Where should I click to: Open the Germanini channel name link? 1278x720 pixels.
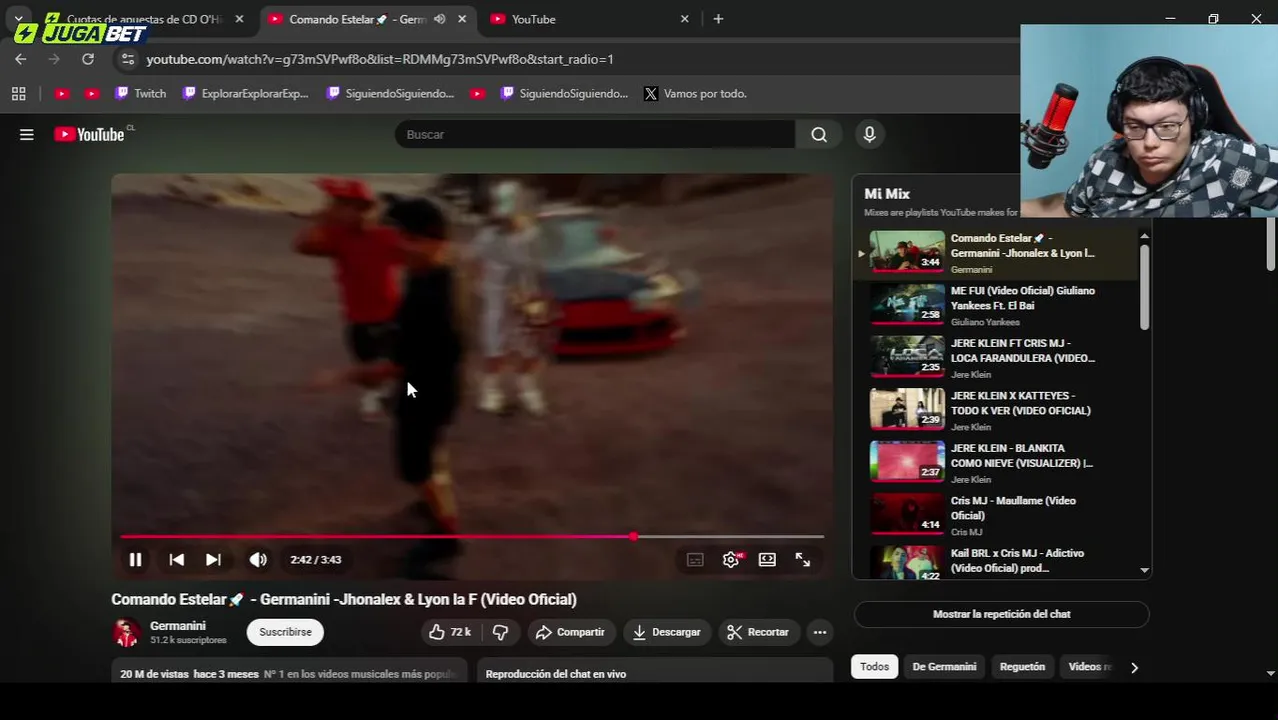click(x=178, y=626)
